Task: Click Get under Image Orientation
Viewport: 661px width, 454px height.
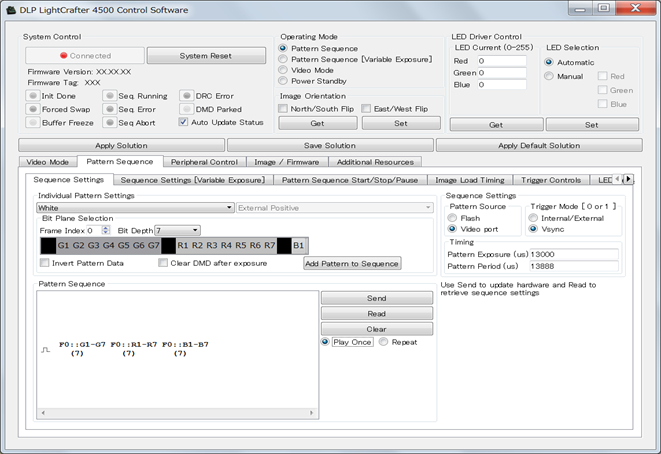Action: pos(317,123)
